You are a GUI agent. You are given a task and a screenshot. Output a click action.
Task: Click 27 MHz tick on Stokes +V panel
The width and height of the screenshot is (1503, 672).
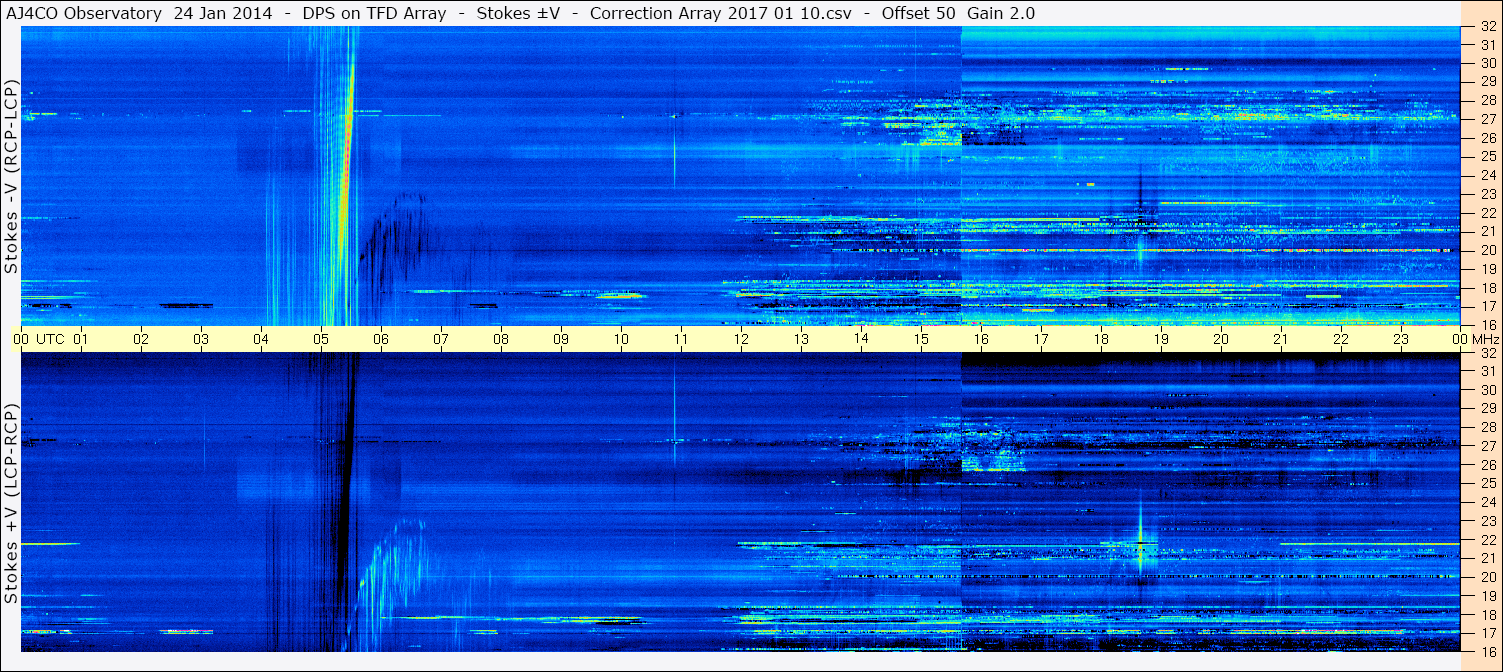(1487, 446)
